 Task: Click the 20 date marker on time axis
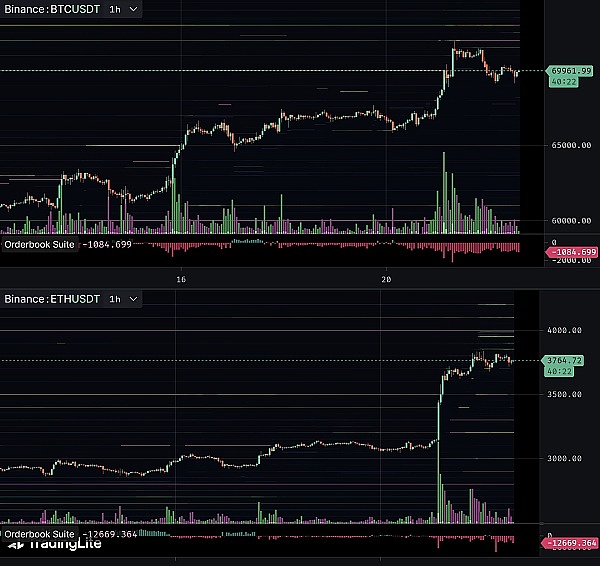pyautogui.click(x=386, y=279)
